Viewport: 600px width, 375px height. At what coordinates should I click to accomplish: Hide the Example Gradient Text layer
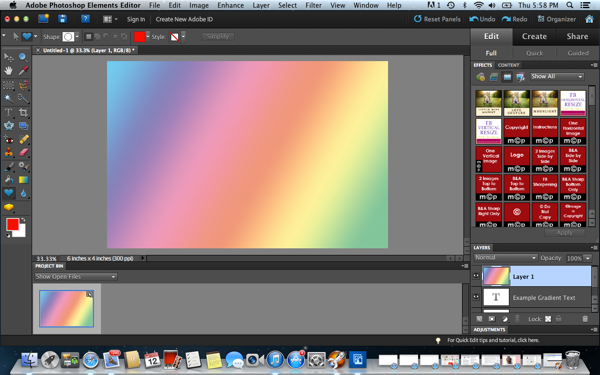[x=476, y=297]
